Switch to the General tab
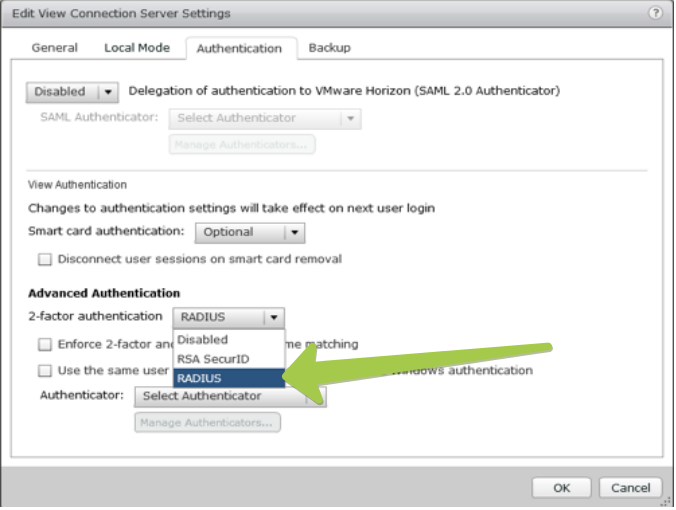Image resolution: width=676 pixels, height=510 pixels. tap(54, 48)
